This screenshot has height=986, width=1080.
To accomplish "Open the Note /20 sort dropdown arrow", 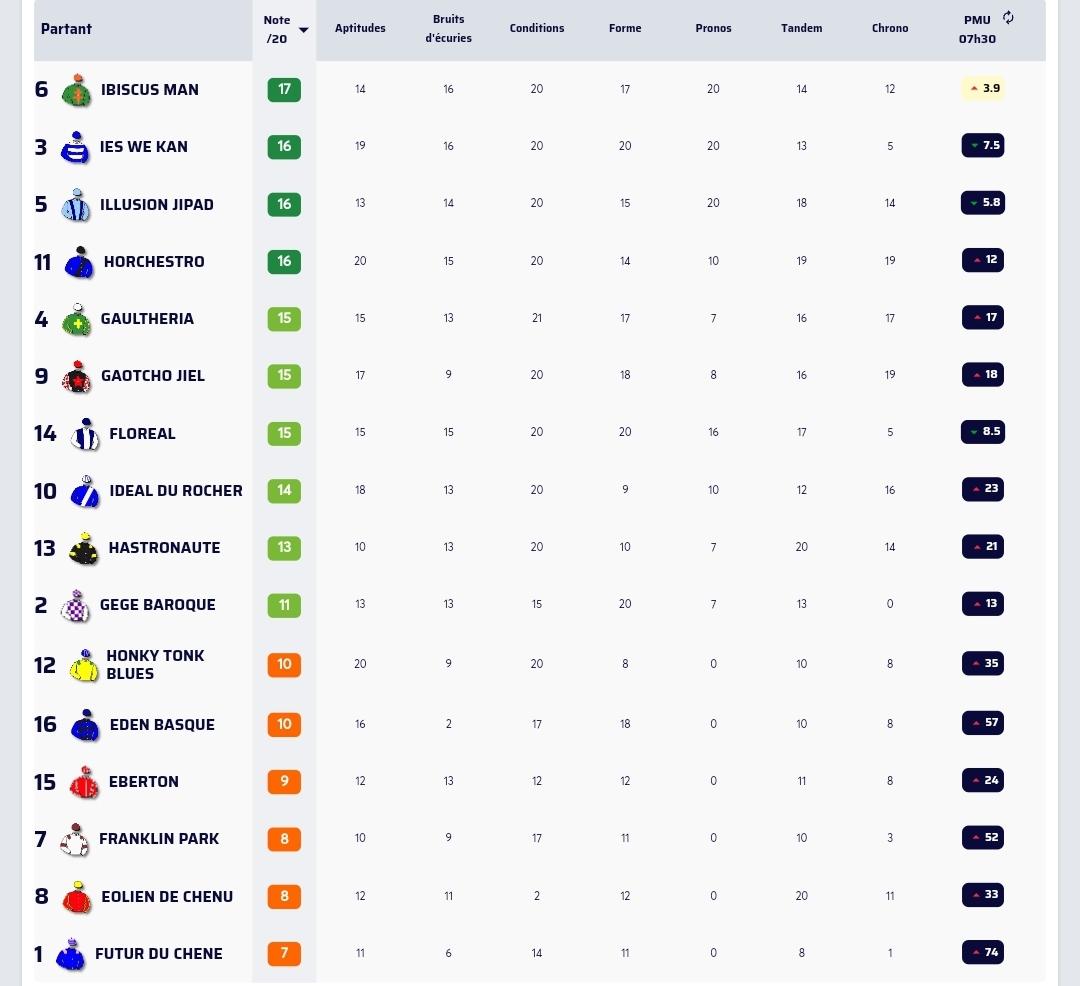I will click(303, 30).
